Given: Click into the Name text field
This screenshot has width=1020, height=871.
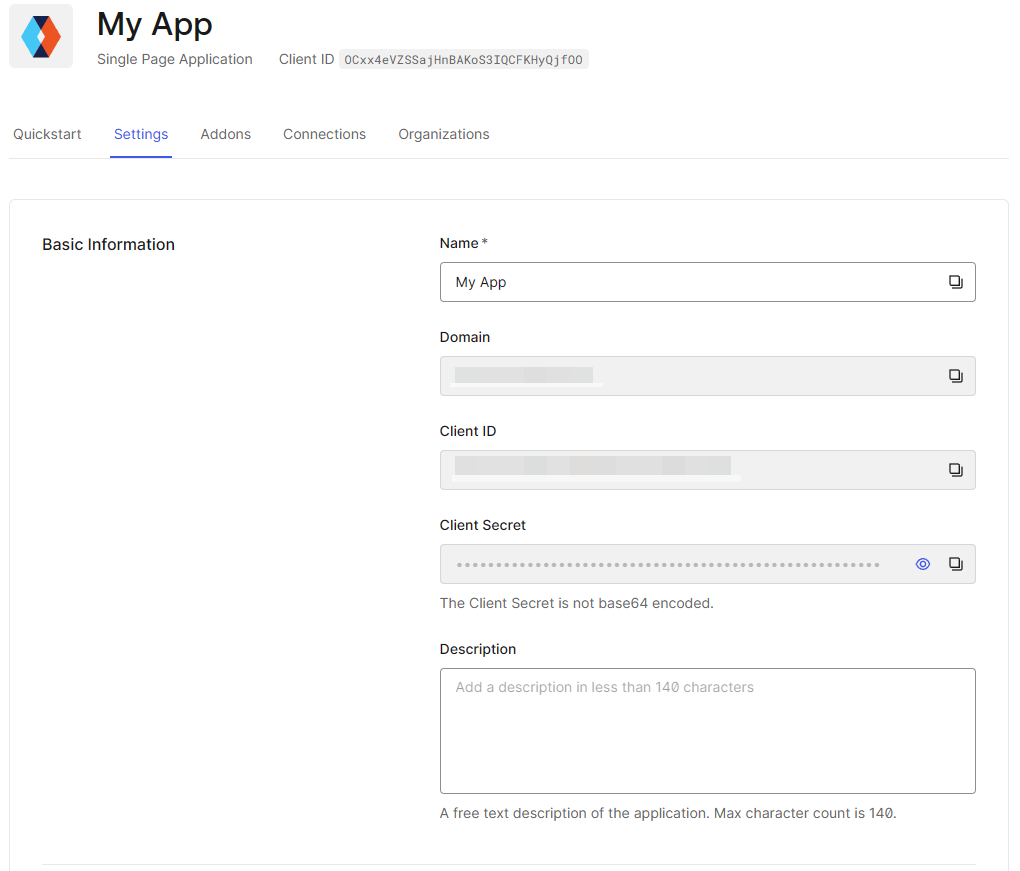Looking at the screenshot, I should pyautogui.click(x=690, y=282).
